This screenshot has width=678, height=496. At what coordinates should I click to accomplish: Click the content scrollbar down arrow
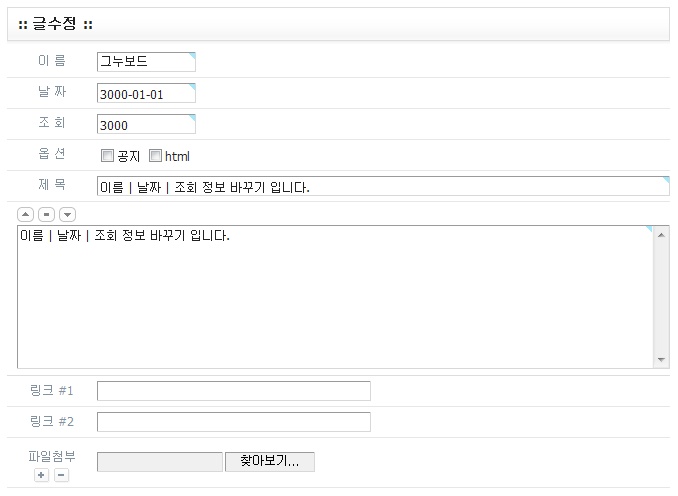[x=661, y=360]
